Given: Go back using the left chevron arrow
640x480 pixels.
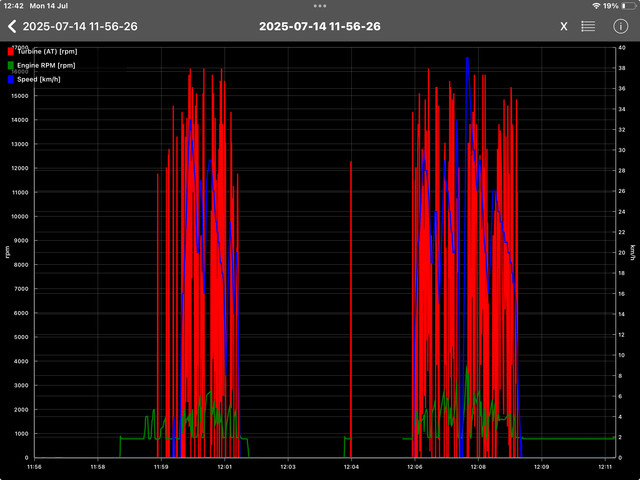Looking at the screenshot, I should tap(12, 27).
